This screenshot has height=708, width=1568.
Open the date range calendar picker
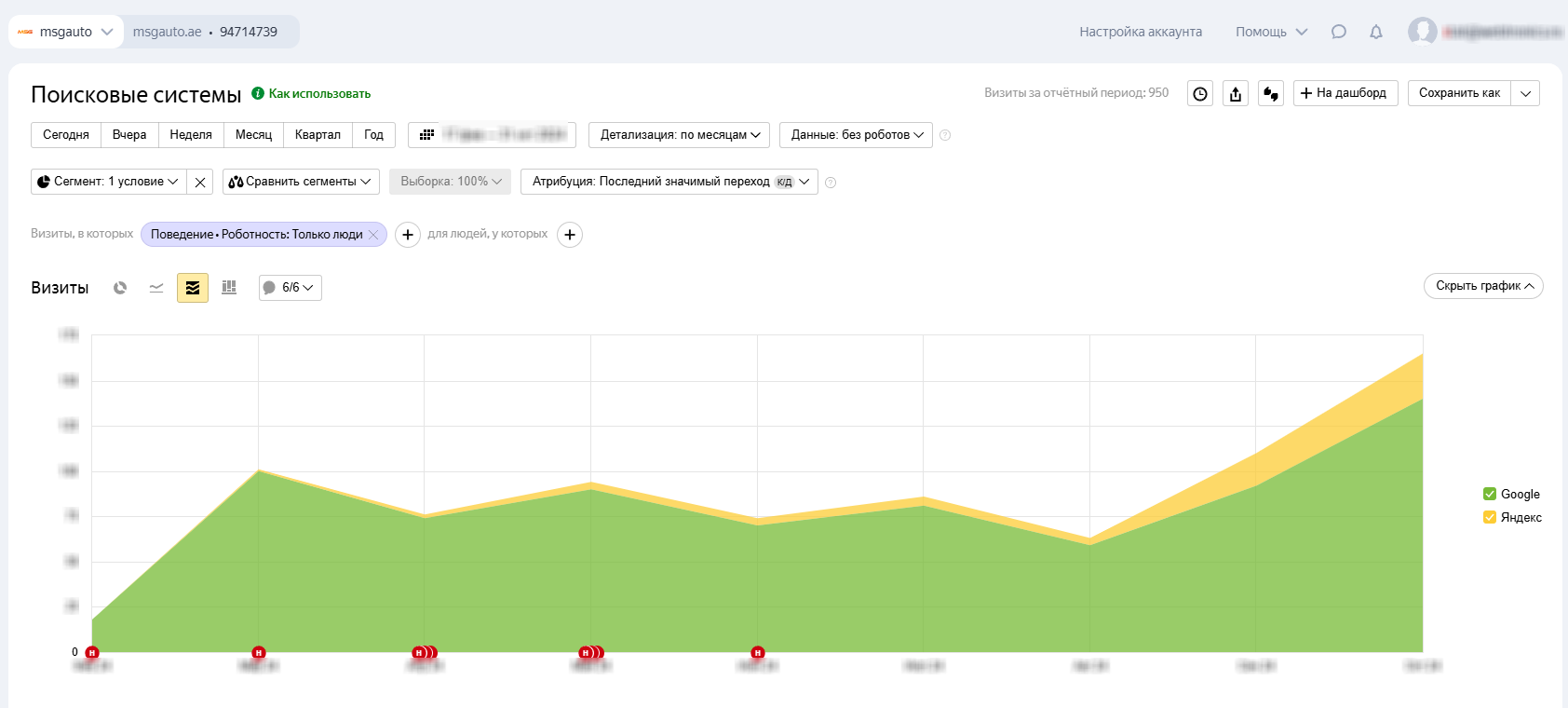coord(492,135)
